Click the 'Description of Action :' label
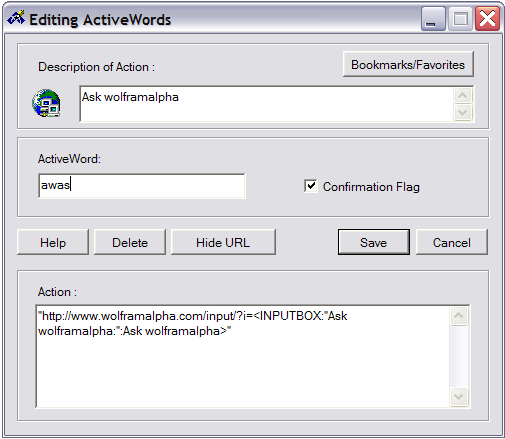The height and width of the screenshot is (439, 505). (96, 67)
